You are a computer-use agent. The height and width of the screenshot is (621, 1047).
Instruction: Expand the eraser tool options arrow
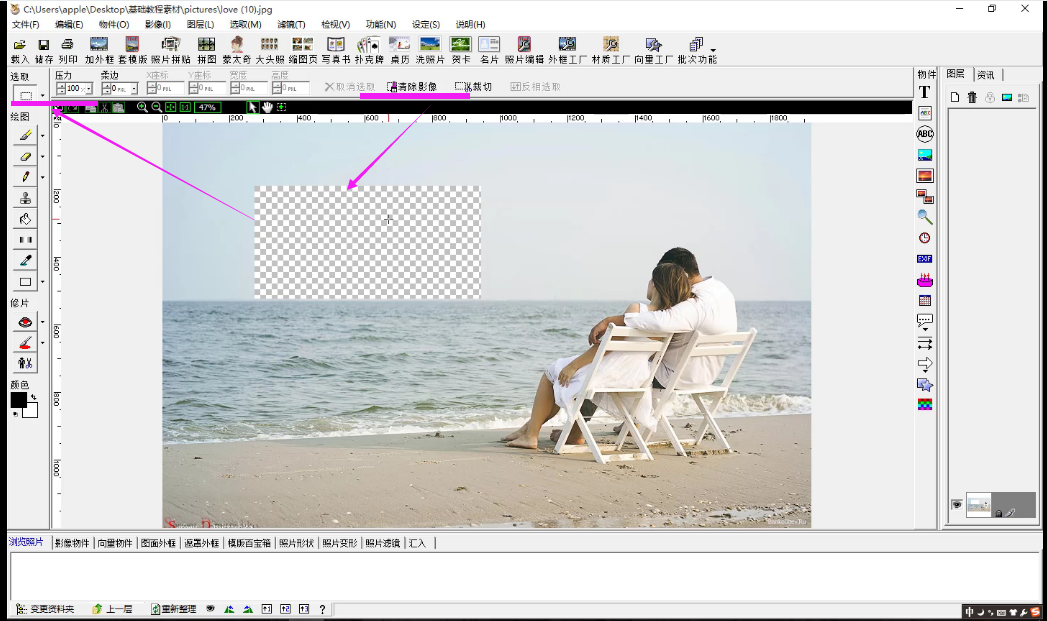pos(43,156)
